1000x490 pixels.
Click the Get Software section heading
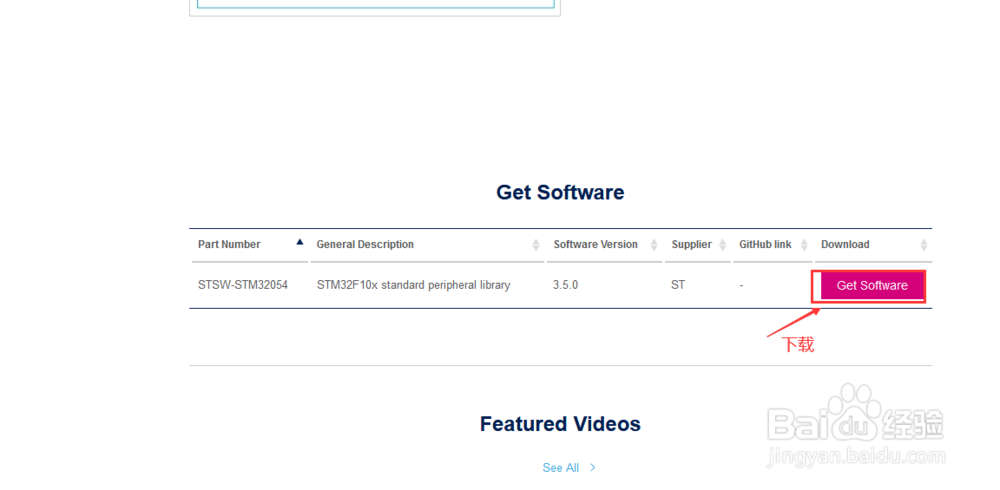(x=560, y=192)
